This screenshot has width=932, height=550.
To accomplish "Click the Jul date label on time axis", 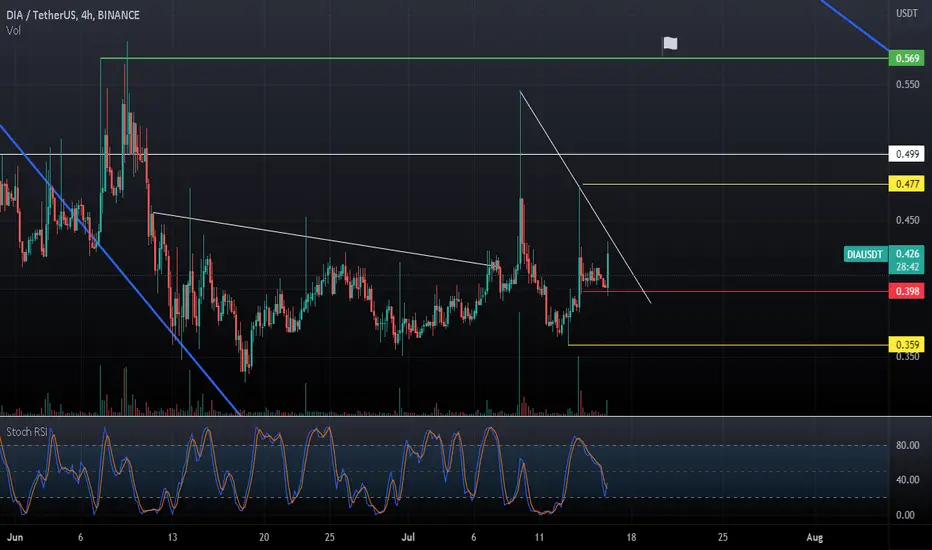I will point(408,538).
